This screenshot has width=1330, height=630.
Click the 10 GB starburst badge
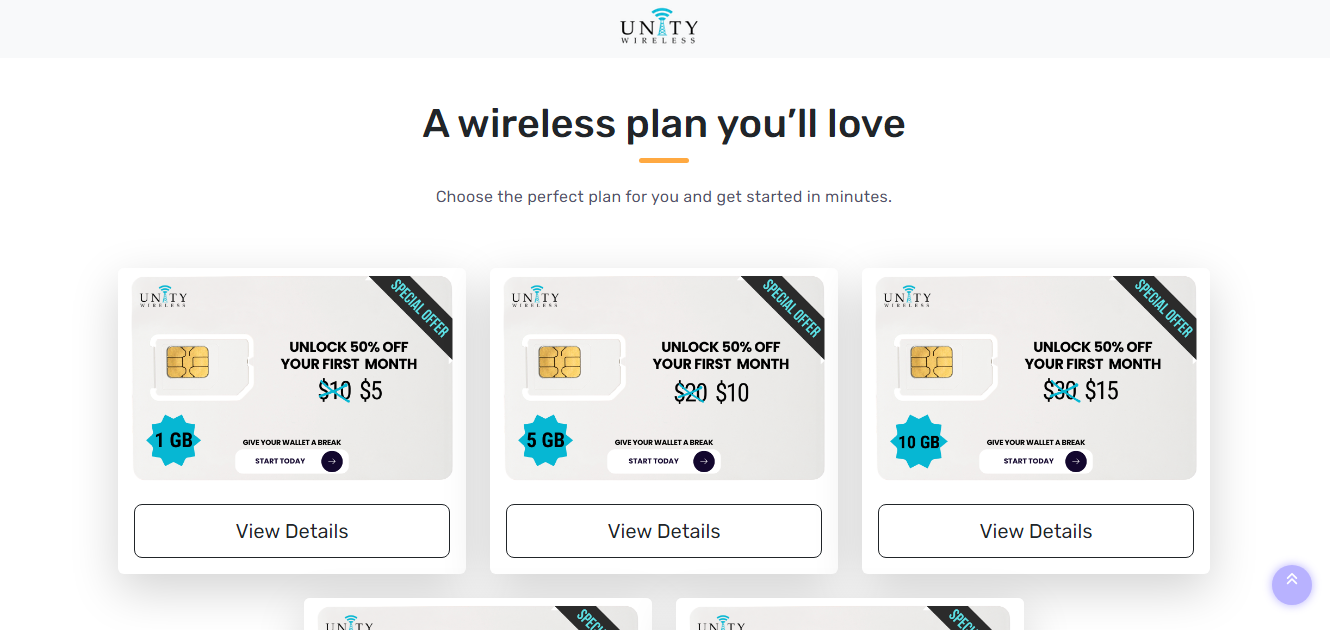pyautogui.click(x=918, y=441)
